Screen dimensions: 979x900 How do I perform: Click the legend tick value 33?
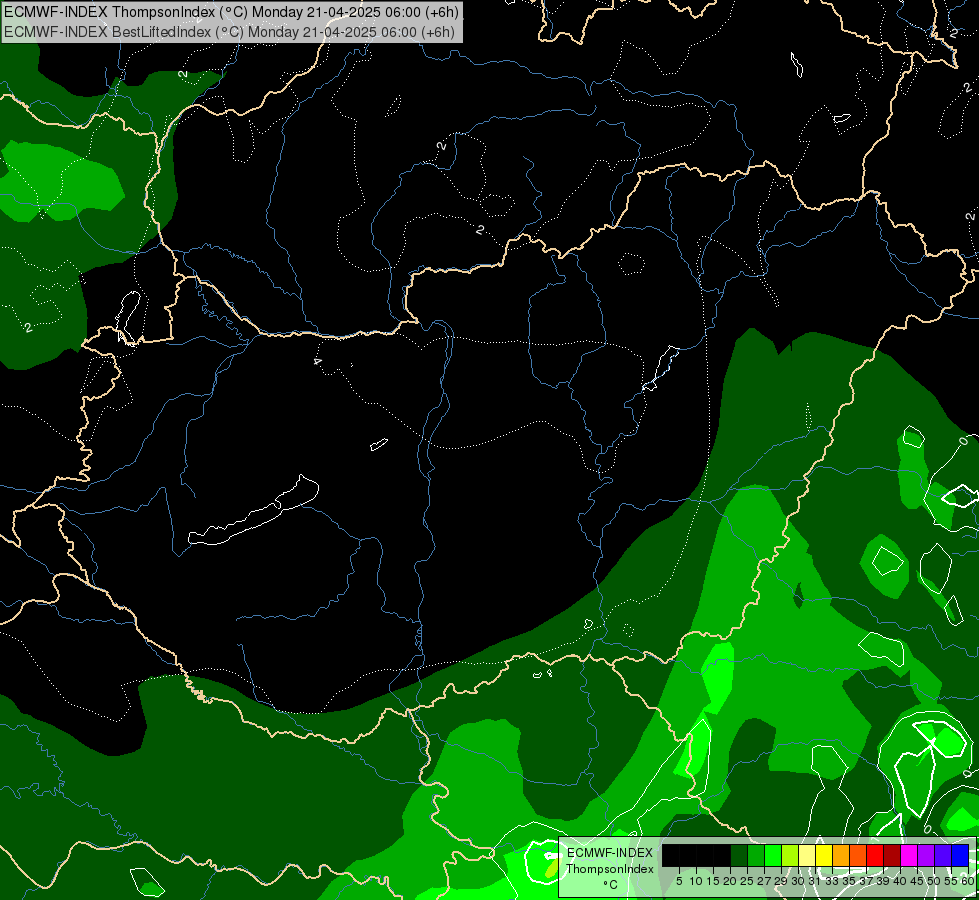click(x=832, y=881)
